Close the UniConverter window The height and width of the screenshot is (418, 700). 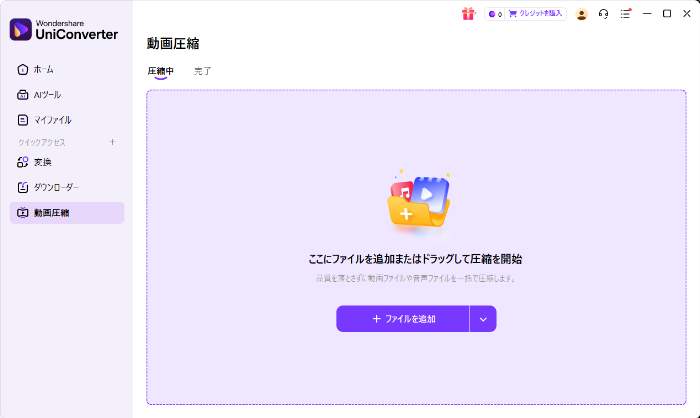click(687, 14)
